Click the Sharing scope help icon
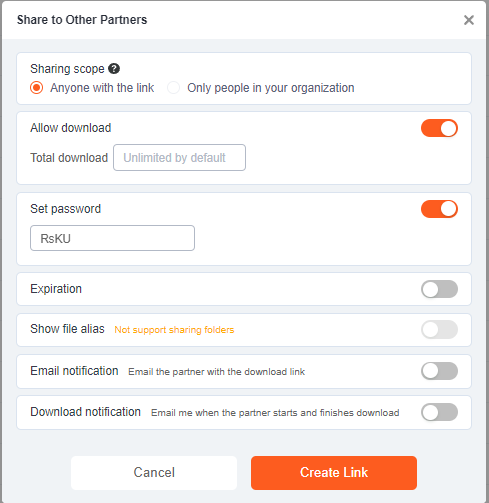This screenshot has width=489, height=503. [114, 69]
